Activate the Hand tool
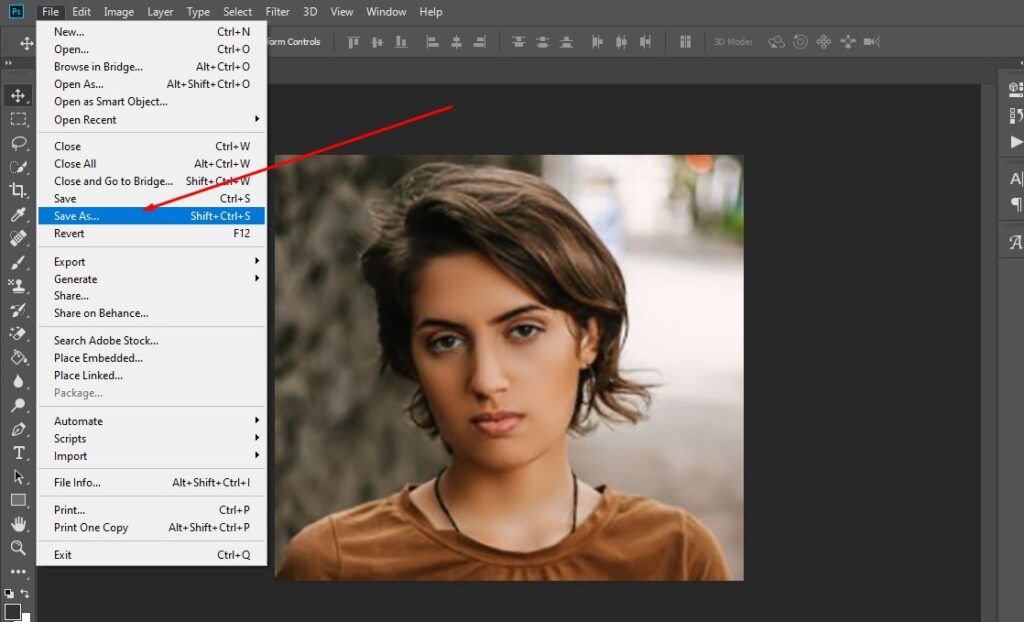This screenshot has height=622, width=1024. pyautogui.click(x=18, y=524)
